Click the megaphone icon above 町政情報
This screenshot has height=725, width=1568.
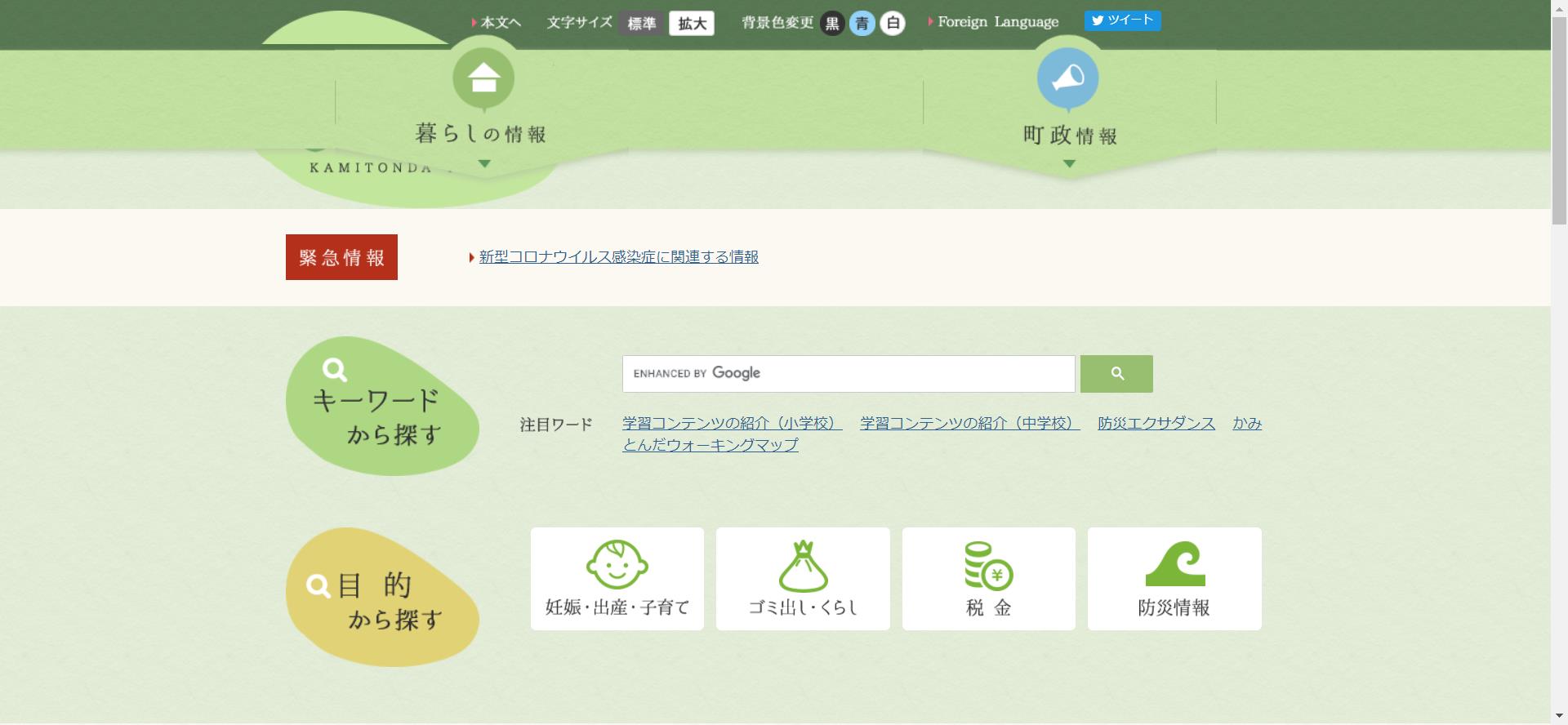tap(1067, 78)
